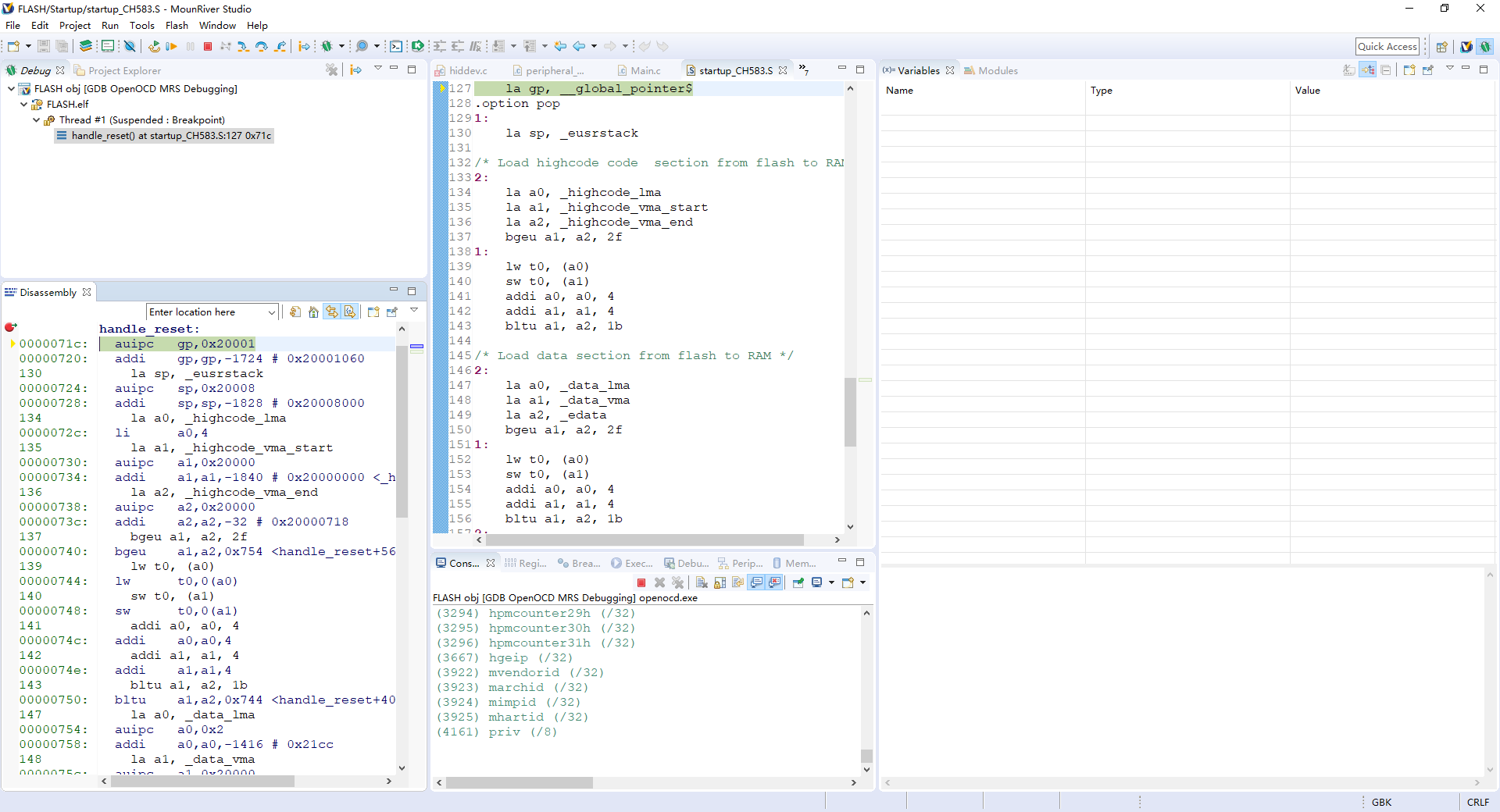Open New file dropdown arrow in toolbar
The height and width of the screenshot is (812, 1500).
[28, 46]
